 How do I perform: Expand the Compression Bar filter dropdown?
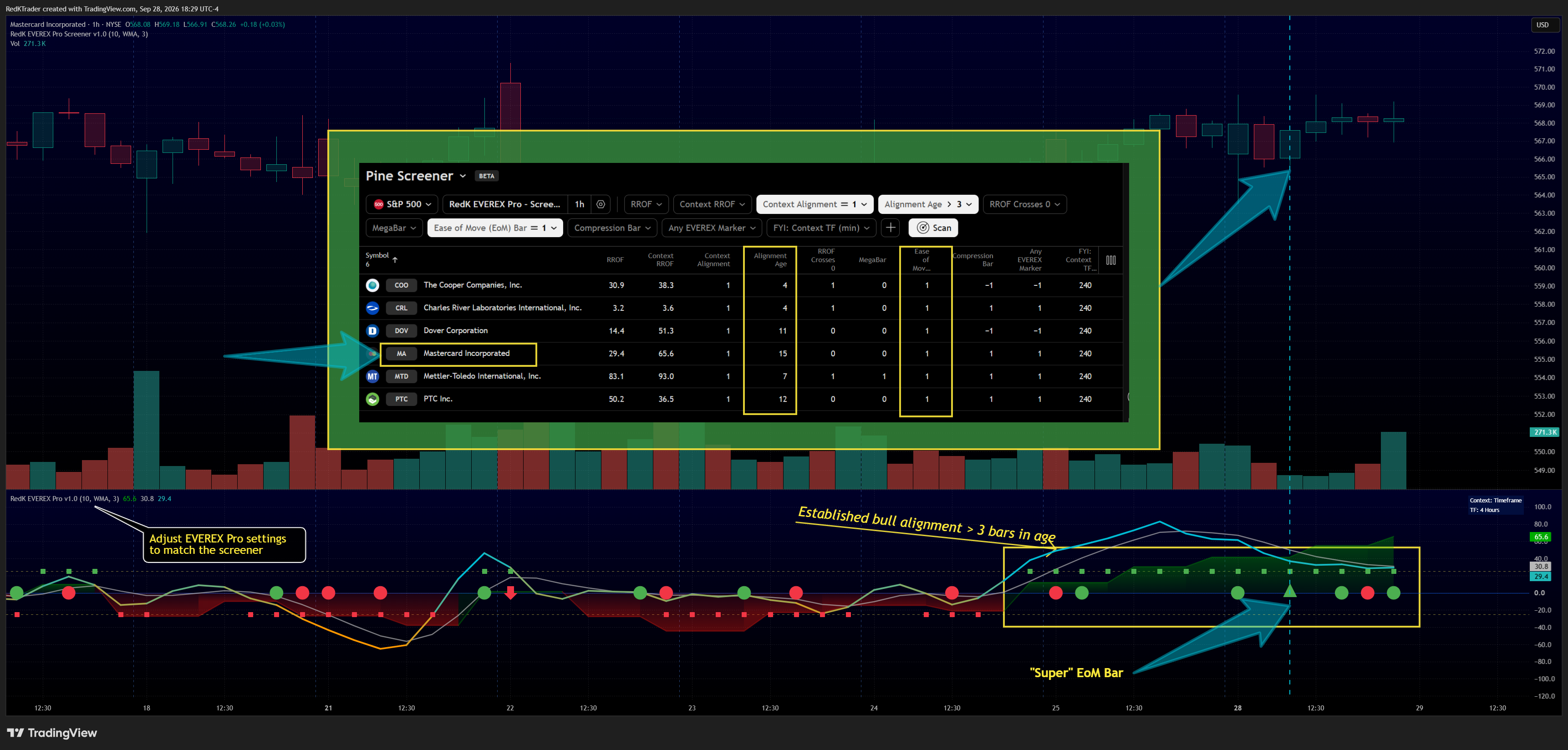point(612,228)
